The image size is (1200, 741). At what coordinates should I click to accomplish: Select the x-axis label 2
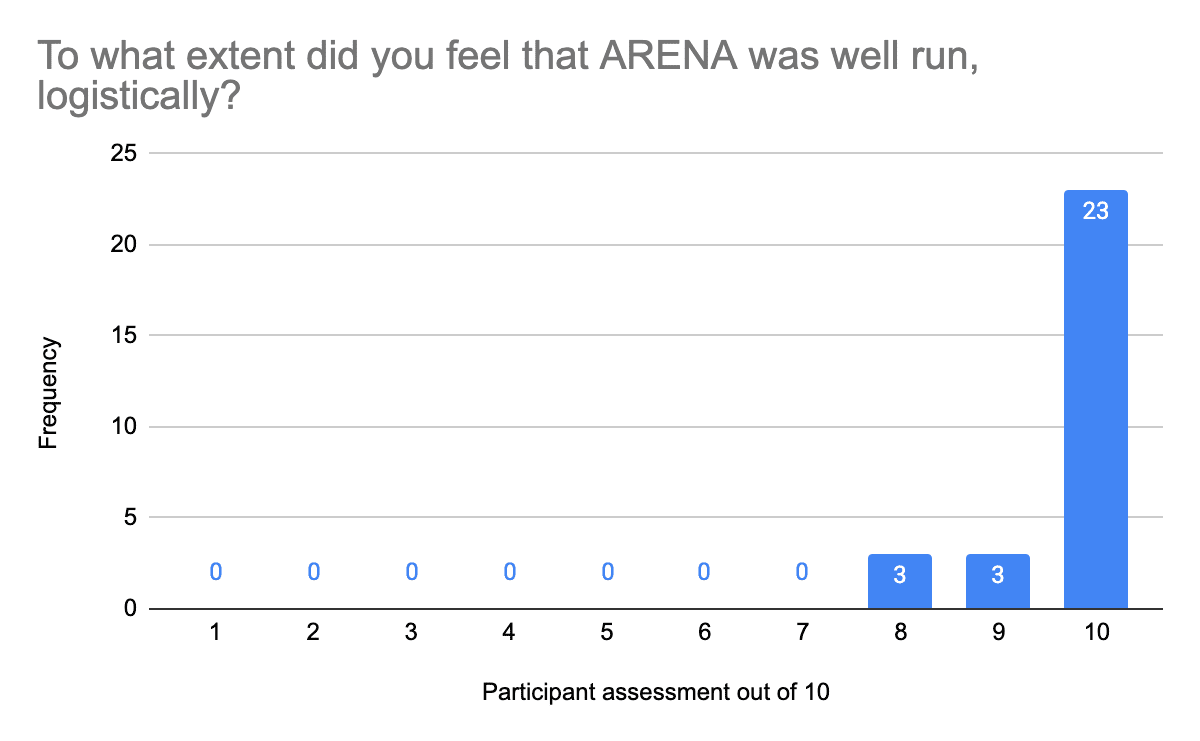pyautogui.click(x=313, y=632)
